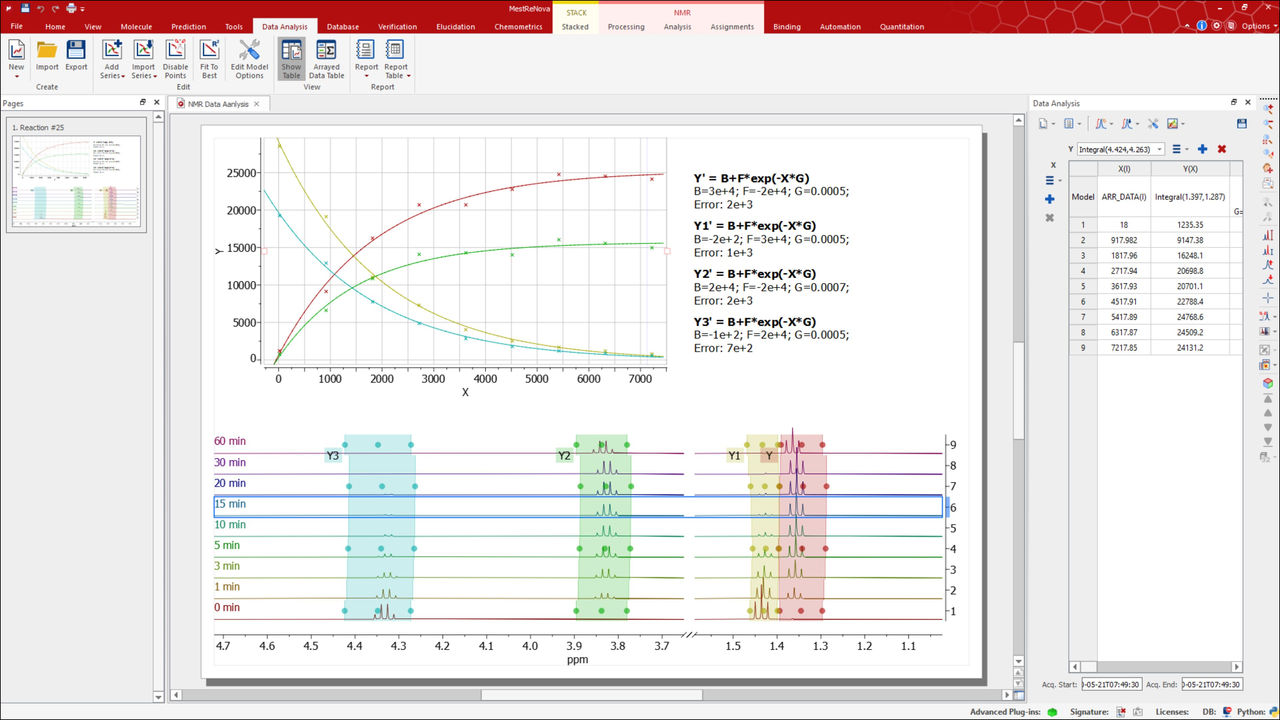Float the Data Analysis panel
The height and width of the screenshot is (720, 1280).
1234,103
